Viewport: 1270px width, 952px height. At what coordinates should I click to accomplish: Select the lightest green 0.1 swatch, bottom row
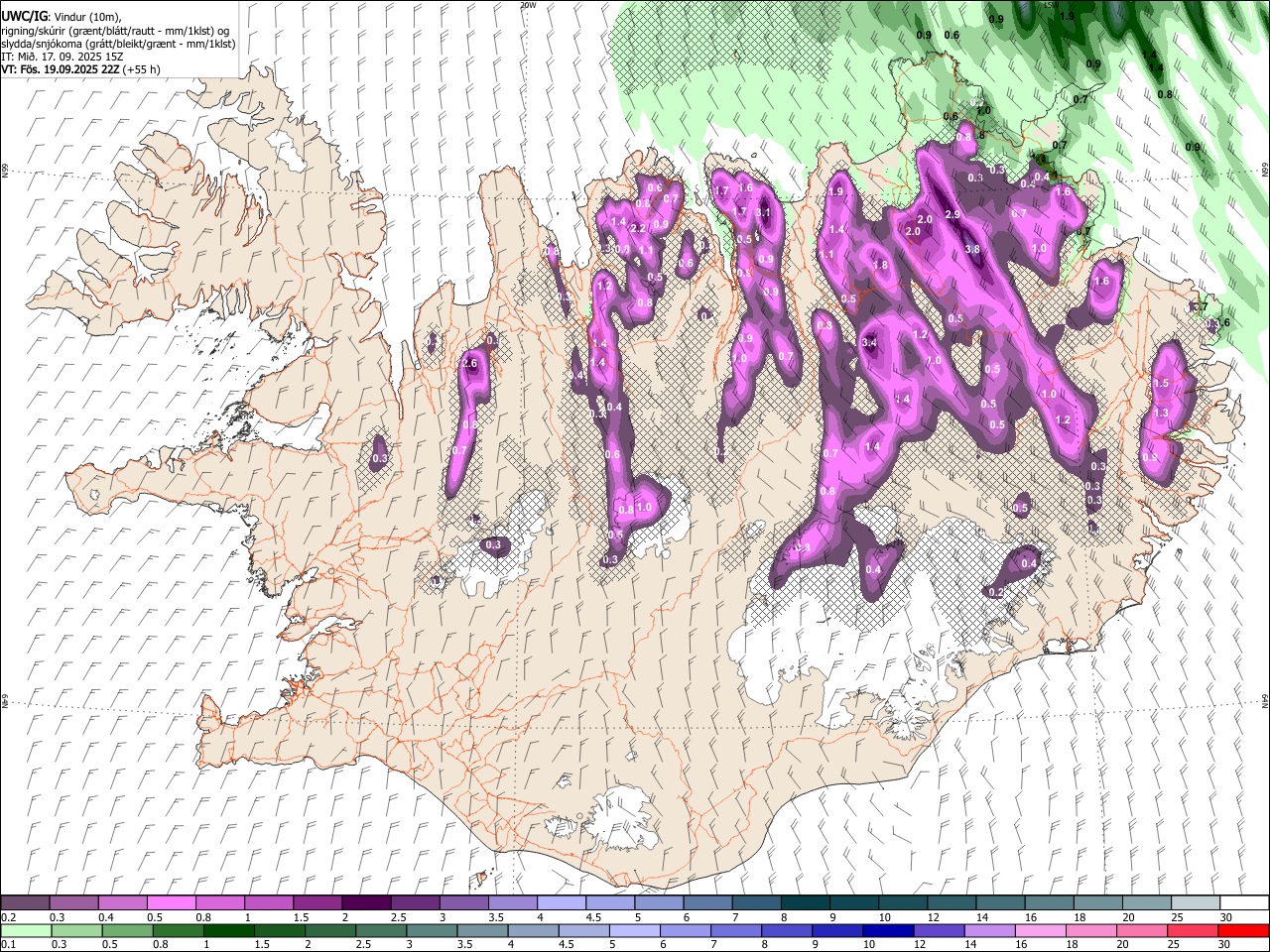click(x=25, y=930)
